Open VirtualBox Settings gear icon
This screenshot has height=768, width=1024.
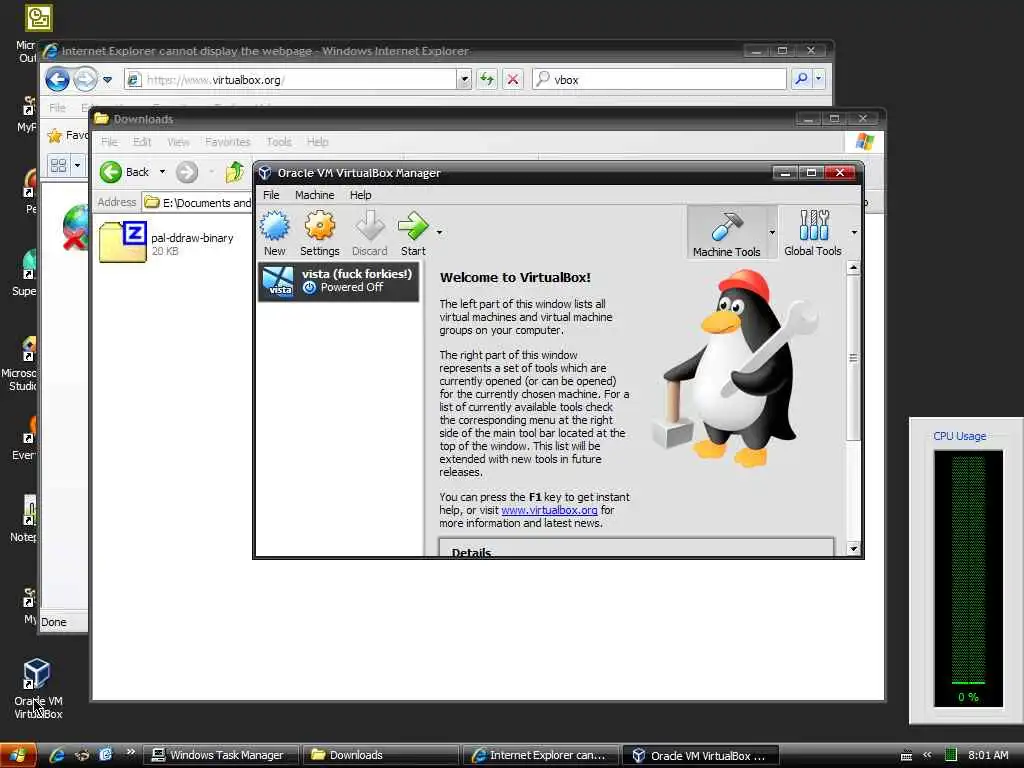pyautogui.click(x=319, y=233)
